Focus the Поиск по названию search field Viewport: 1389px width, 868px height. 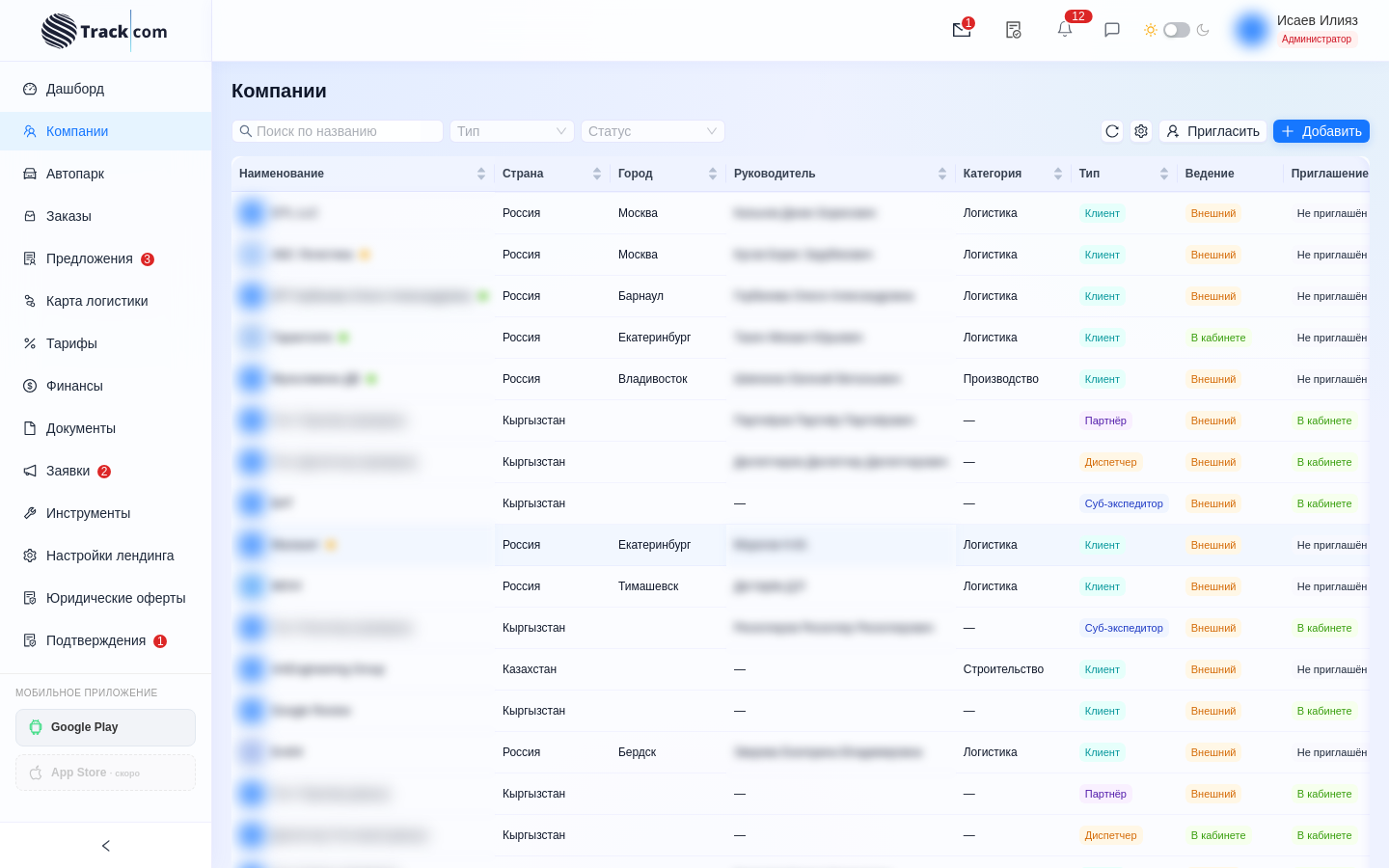[338, 131]
